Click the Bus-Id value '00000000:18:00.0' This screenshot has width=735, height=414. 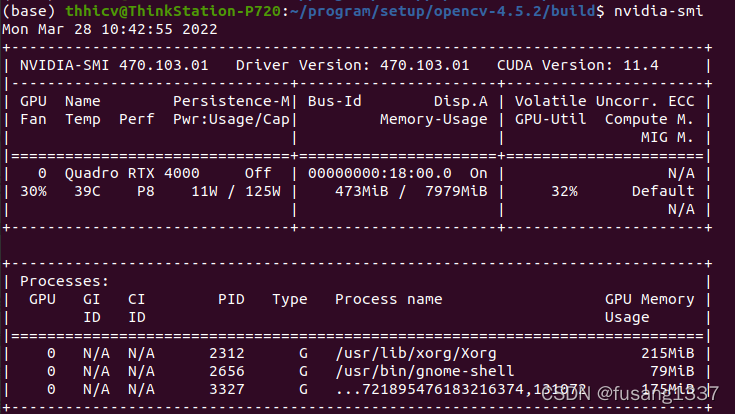380,173
